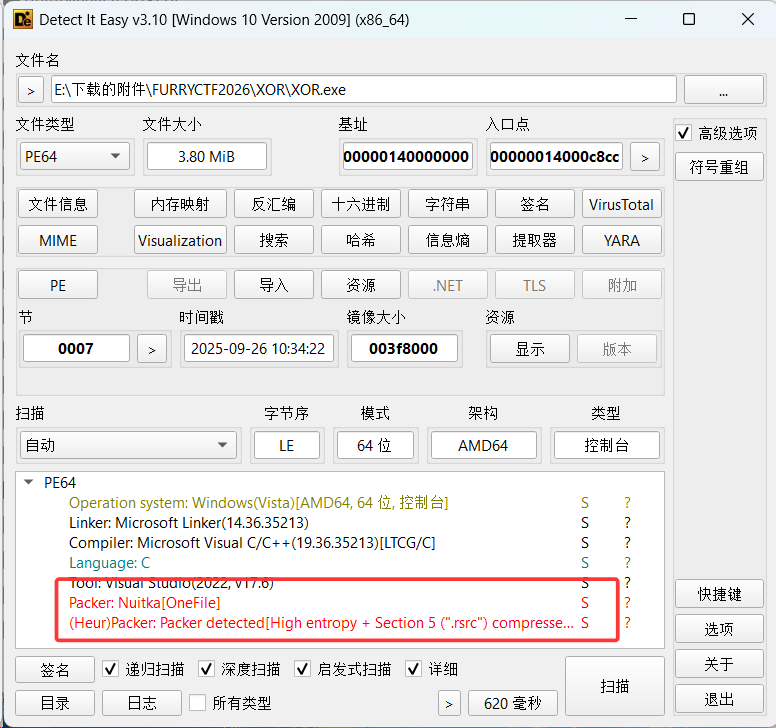Collapse the PE64 tree node
The width and height of the screenshot is (776, 728).
pyautogui.click(x=29, y=482)
